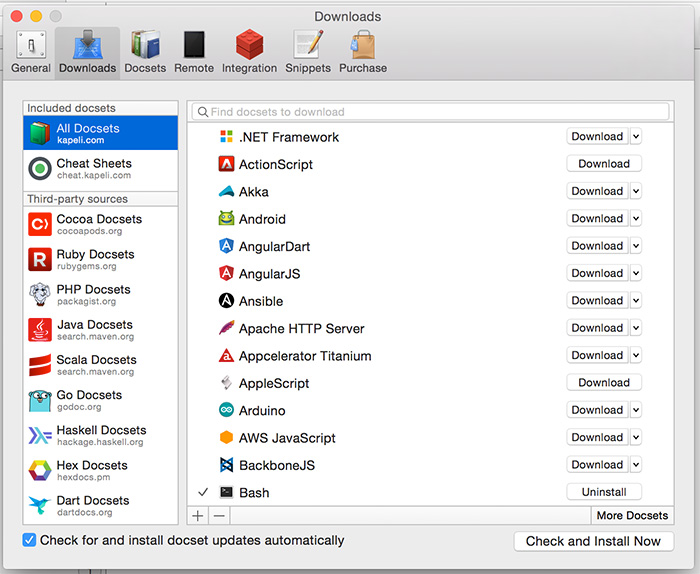Expand BackboneJS download version dropdown
Image resolution: width=700 pixels, height=574 pixels.
pyautogui.click(x=636, y=464)
